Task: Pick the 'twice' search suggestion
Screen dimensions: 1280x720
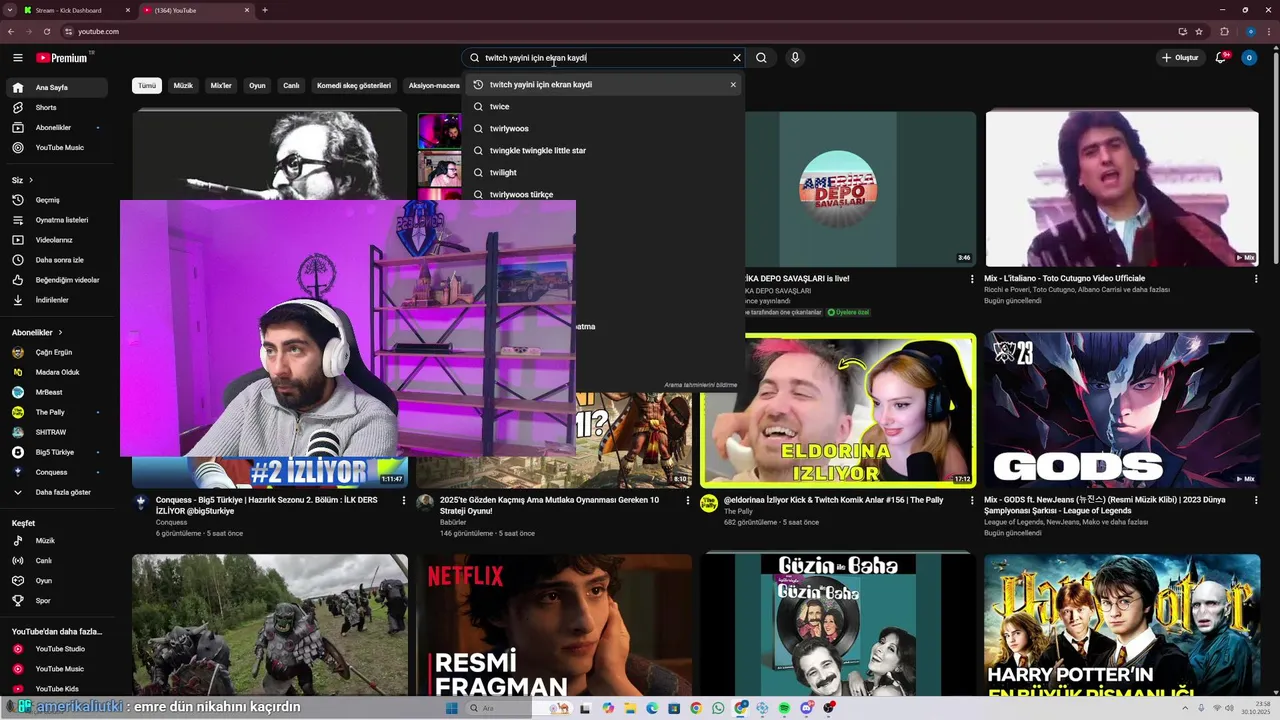Action: 605,107
